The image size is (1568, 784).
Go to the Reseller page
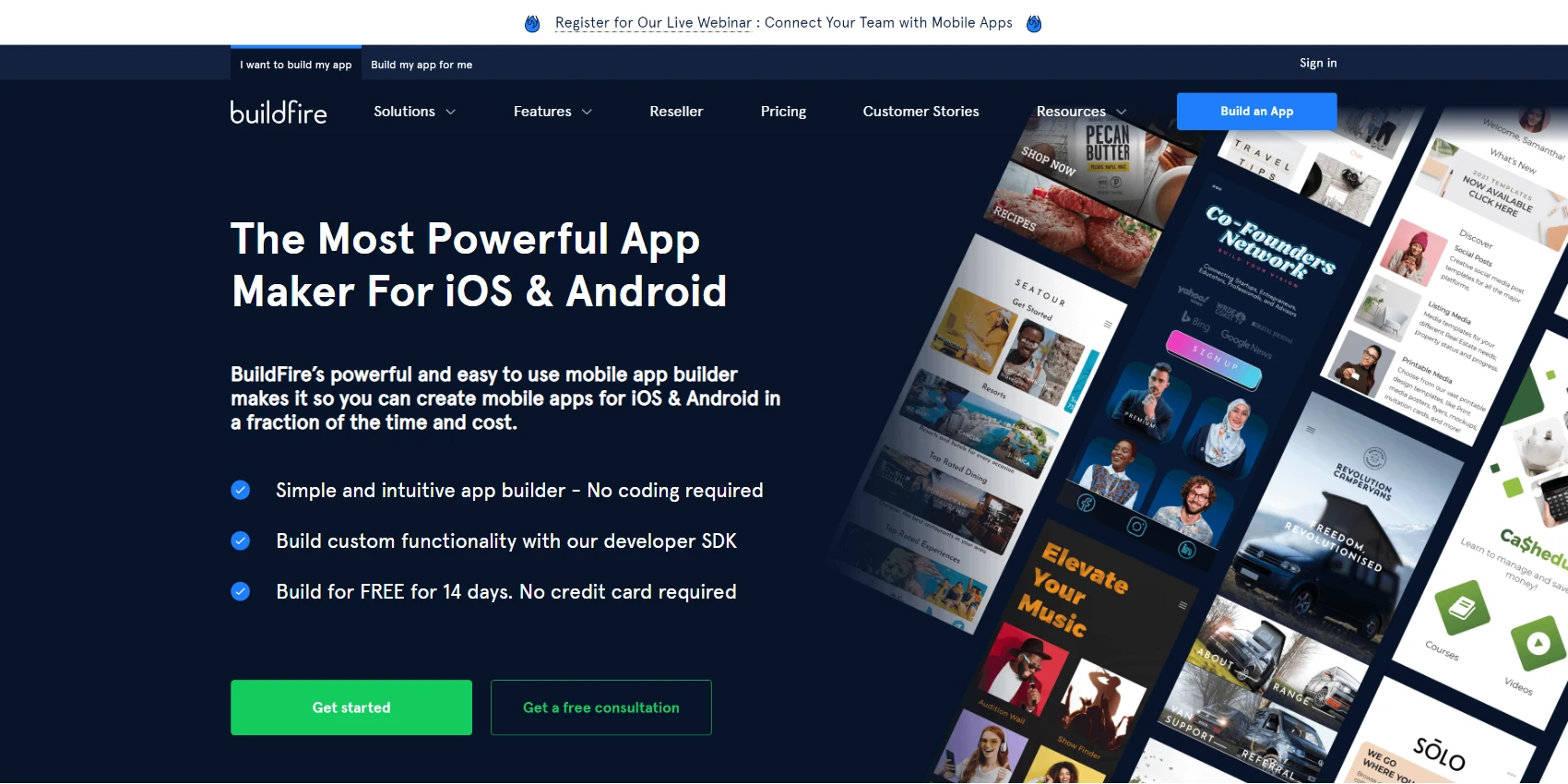(676, 112)
